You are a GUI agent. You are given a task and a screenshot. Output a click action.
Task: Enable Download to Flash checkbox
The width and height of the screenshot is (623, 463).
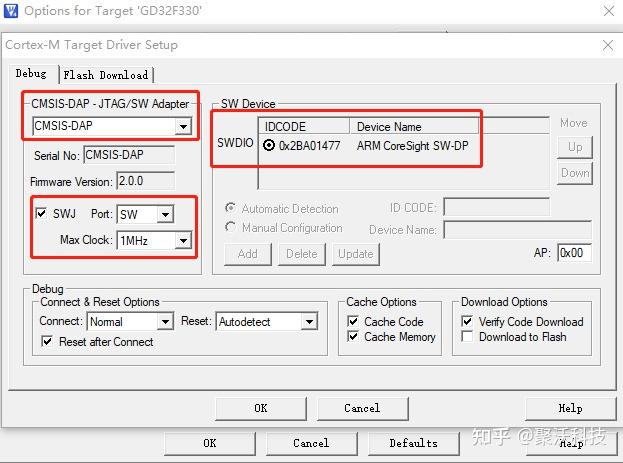(x=467, y=337)
